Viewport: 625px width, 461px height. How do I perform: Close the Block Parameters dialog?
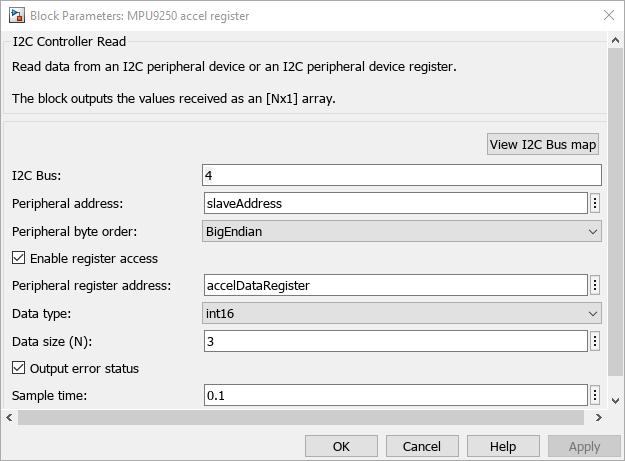point(609,15)
